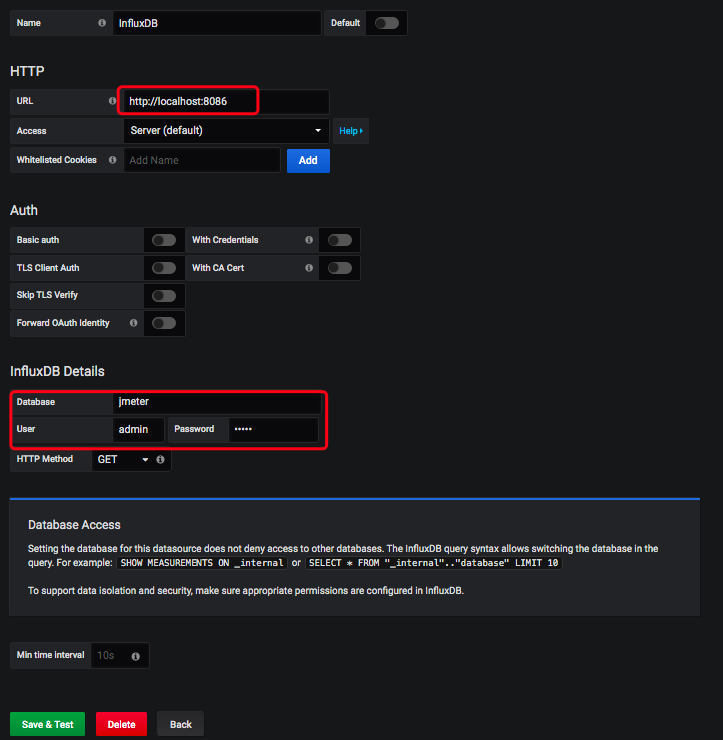Enable the Skip TLS Verify toggle
This screenshot has width=723, height=740.
click(x=164, y=296)
